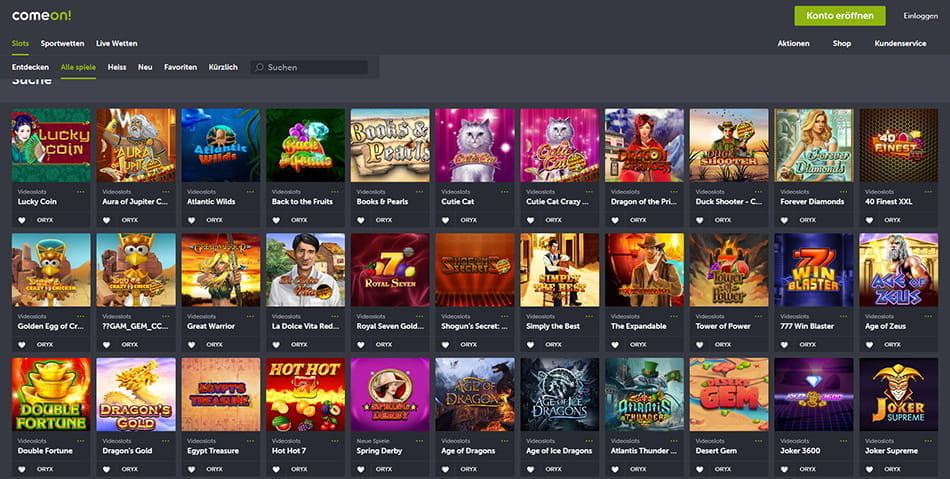The height and width of the screenshot is (479, 950).
Task: Favorite Shogun's Secret with heart icon
Action: 446,345
